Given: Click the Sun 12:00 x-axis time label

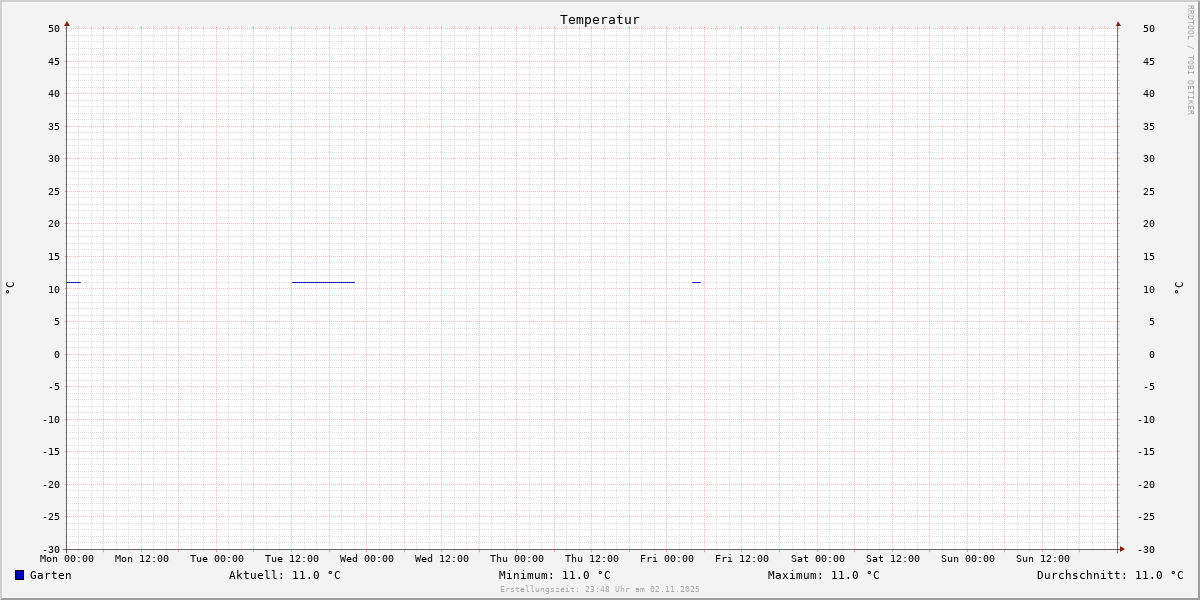Looking at the screenshot, I should [x=1042, y=559].
